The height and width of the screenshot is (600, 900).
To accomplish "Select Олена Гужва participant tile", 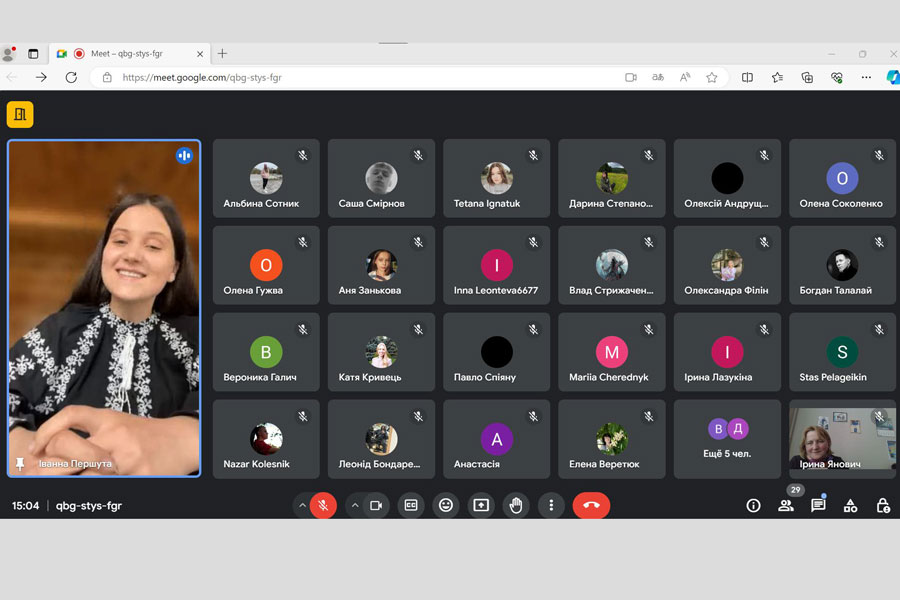I will (266, 265).
